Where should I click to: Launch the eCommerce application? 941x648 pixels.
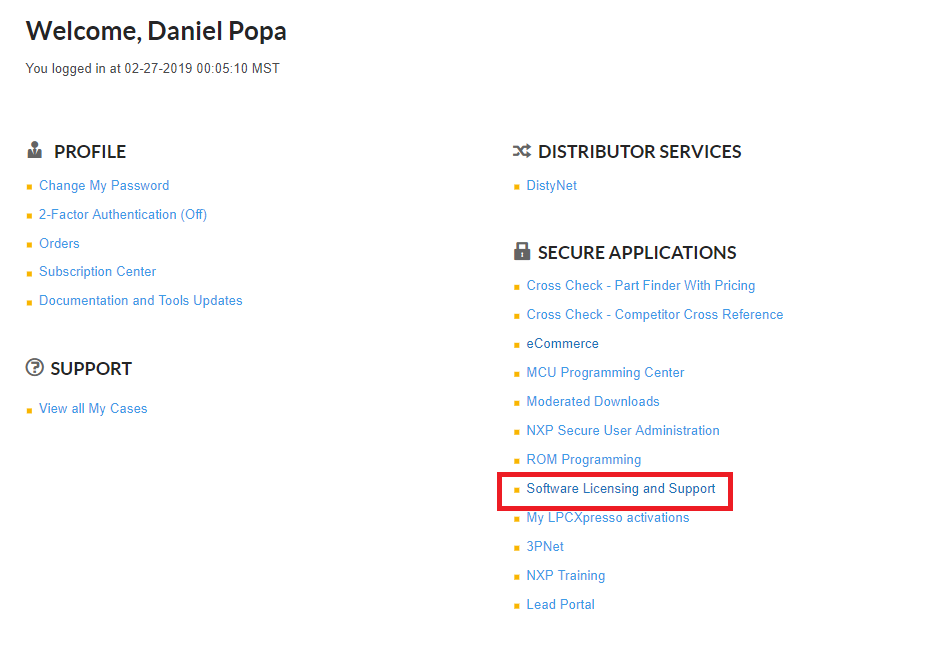(562, 344)
